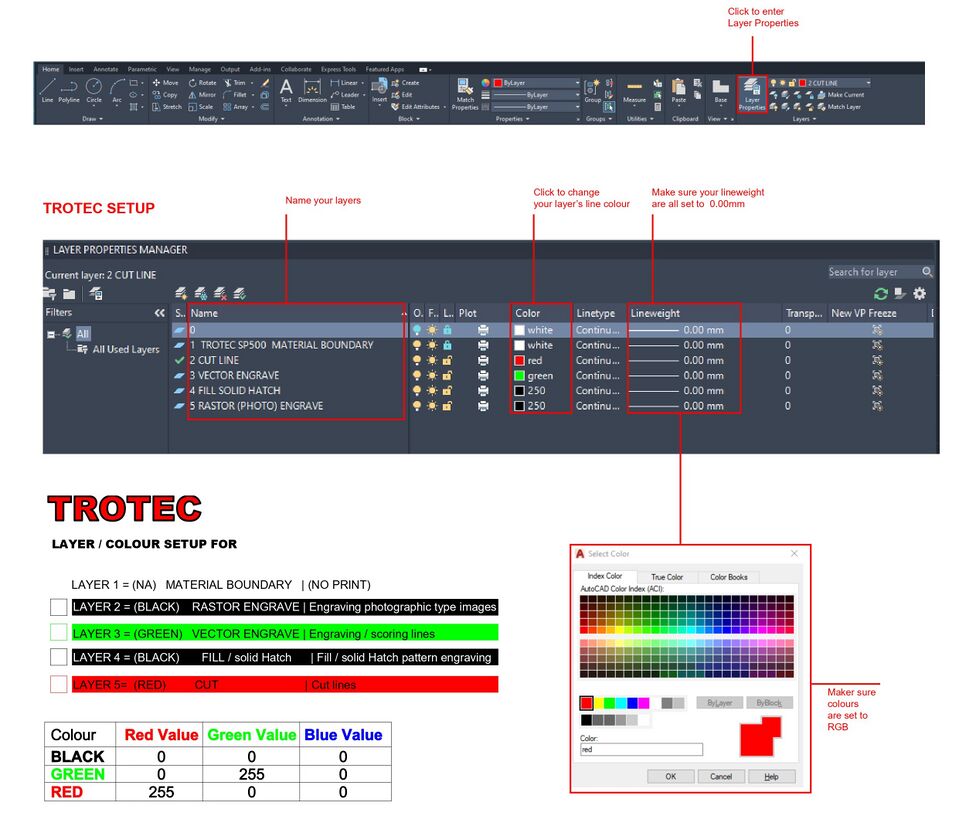Select the Line draw tool
The image size is (959, 816).
tap(48, 91)
